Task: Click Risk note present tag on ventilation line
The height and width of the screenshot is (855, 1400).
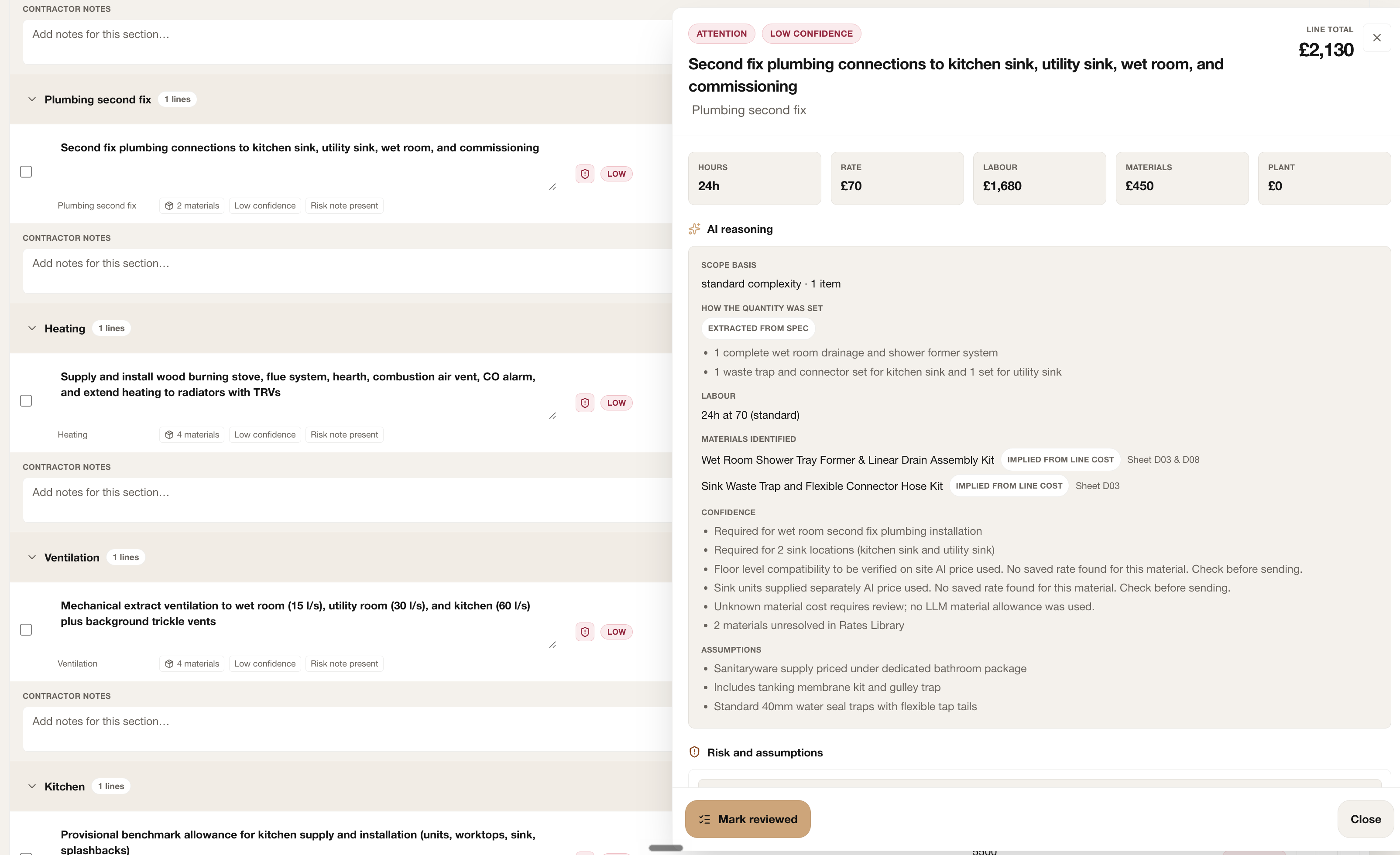Action: [344, 663]
